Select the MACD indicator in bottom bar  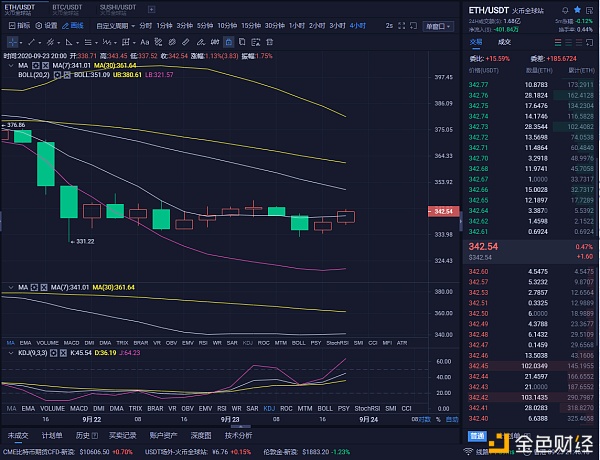point(80,407)
